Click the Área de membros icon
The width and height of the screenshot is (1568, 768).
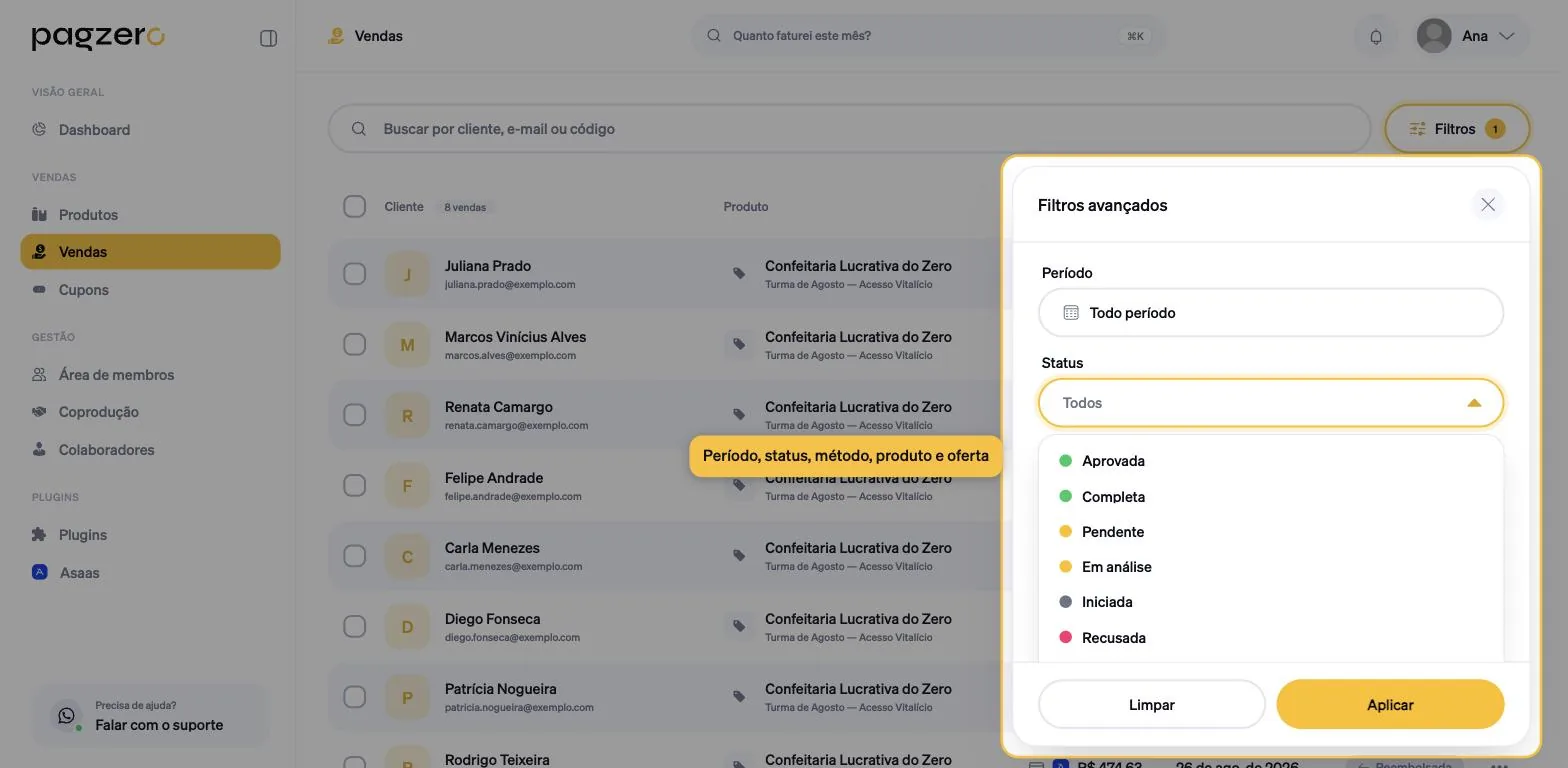[39, 374]
